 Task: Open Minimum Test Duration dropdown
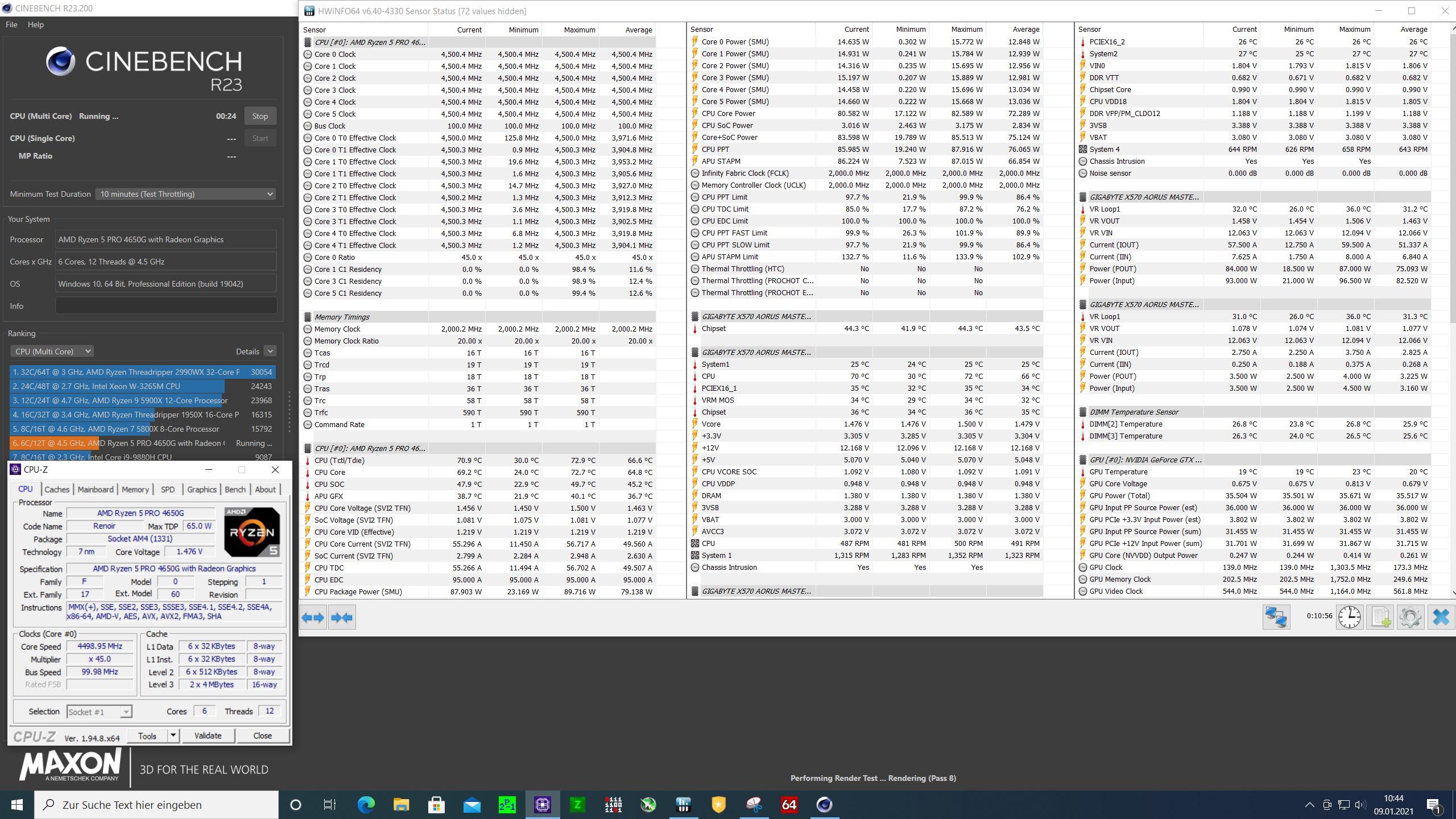185,194
